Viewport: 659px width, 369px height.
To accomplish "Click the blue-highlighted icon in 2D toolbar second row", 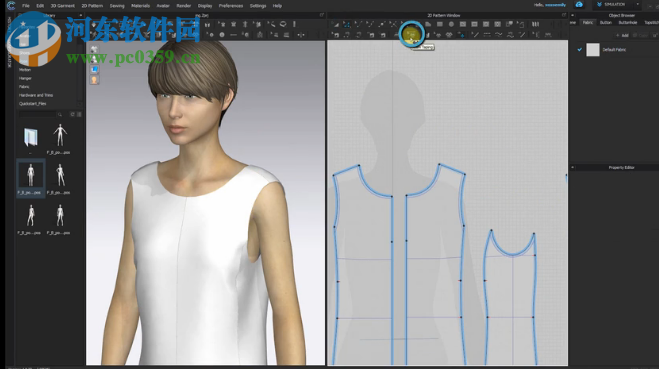I will (x=461, y=35).
